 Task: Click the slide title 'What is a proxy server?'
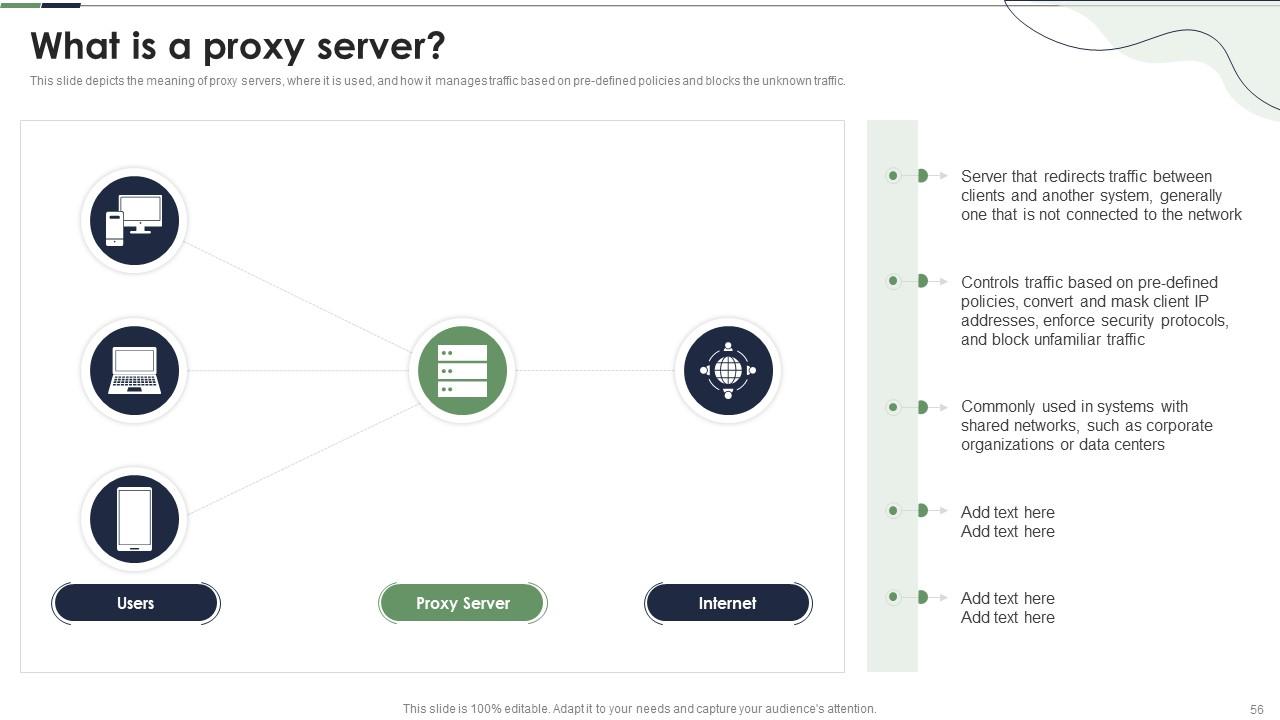[237, 46]
